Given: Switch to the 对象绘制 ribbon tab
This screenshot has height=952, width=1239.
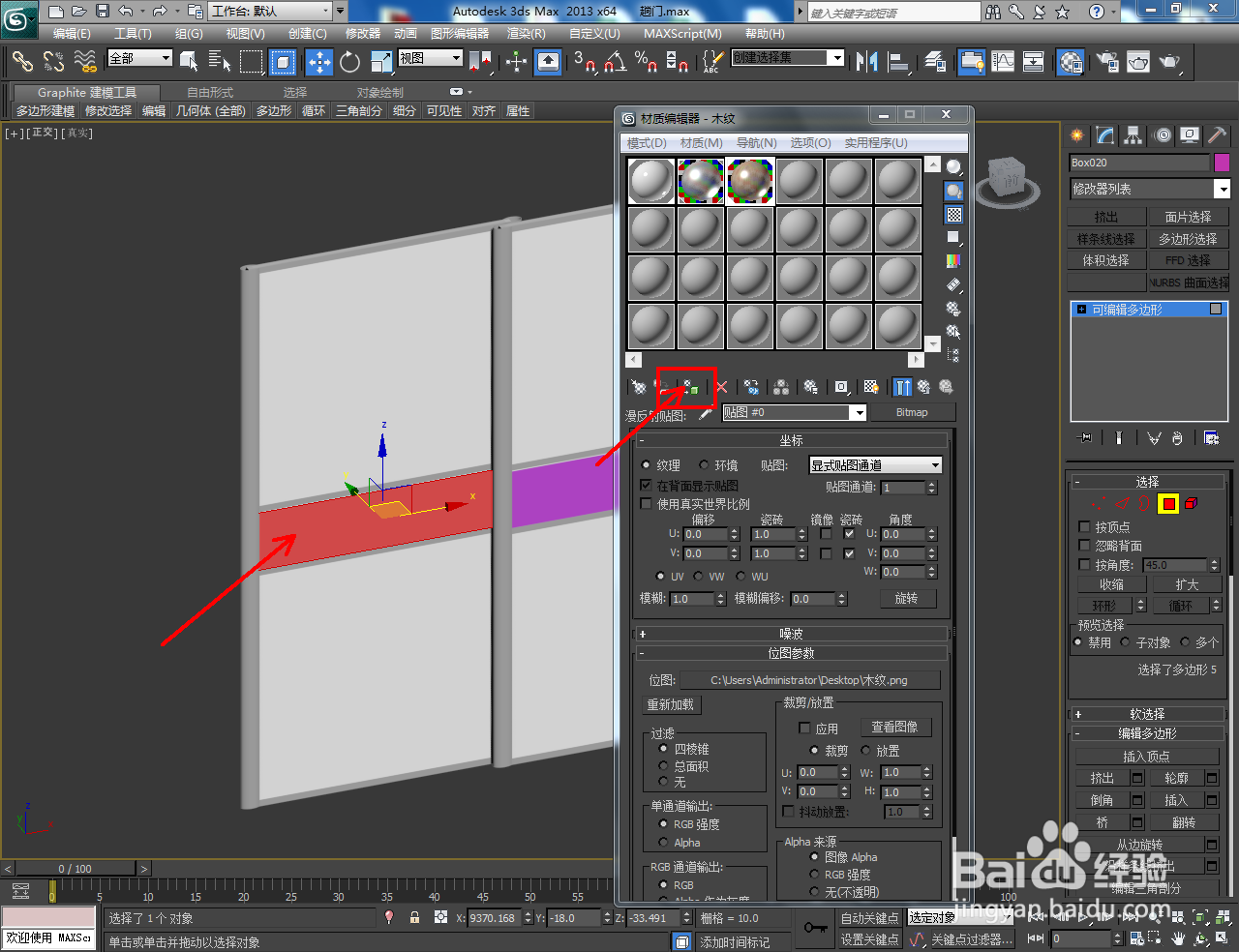Looking at the screenshot, I should click(x=380, y=93).
